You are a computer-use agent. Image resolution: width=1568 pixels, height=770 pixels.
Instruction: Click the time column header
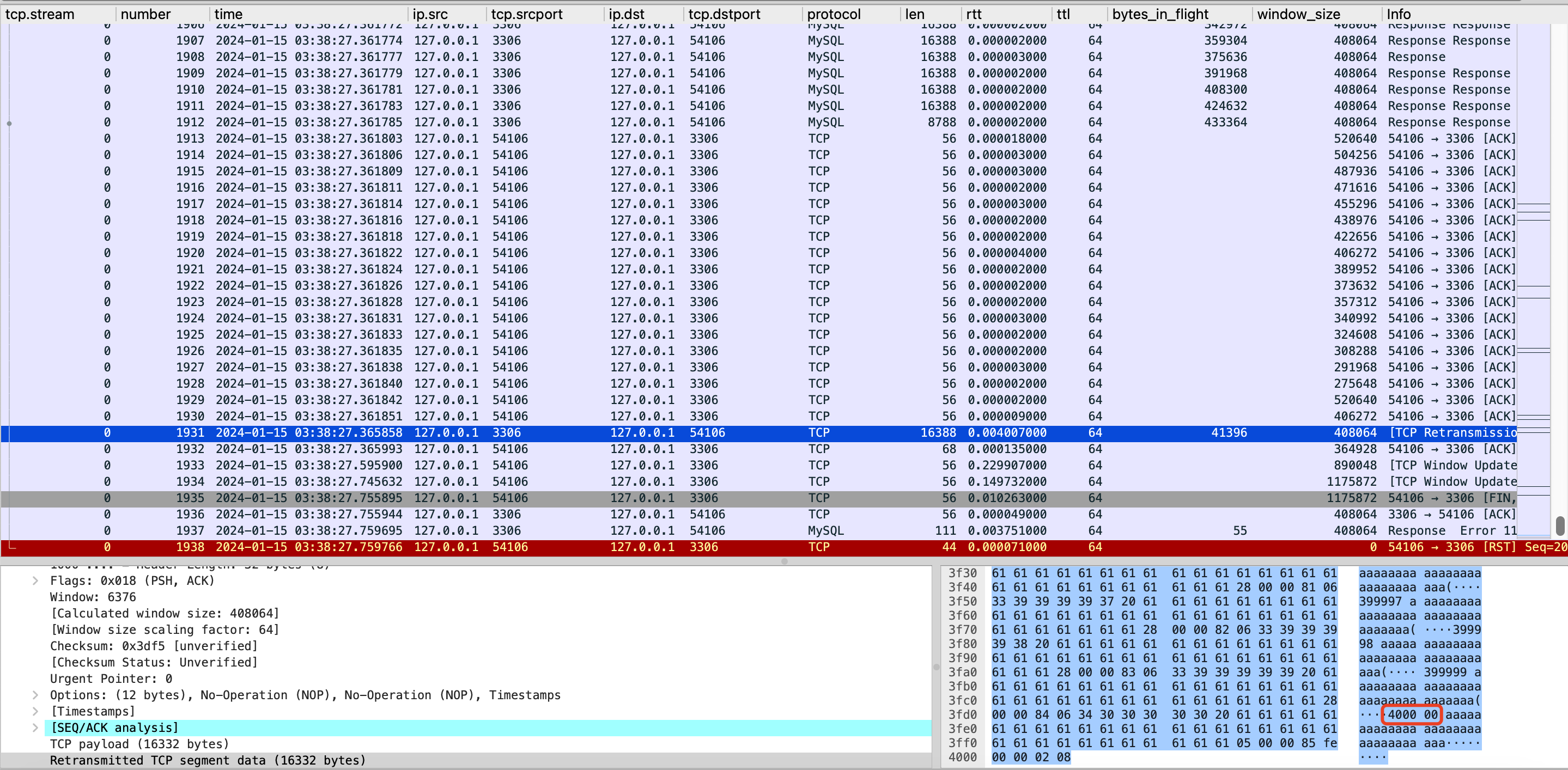[228, 14]
